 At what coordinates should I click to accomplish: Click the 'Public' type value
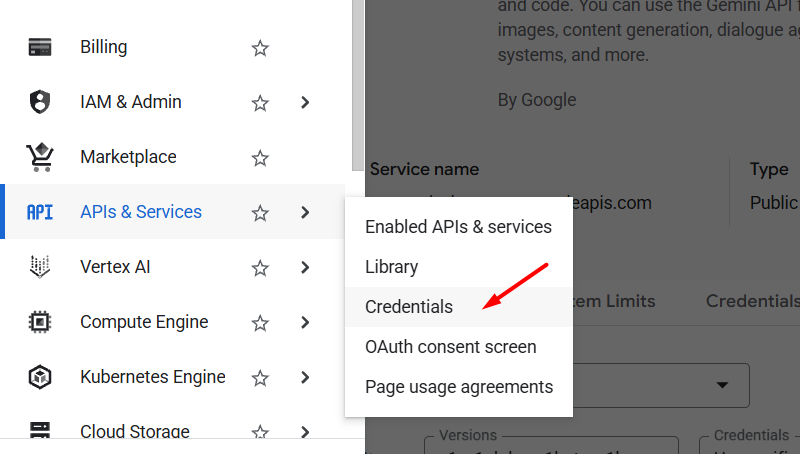click(773, 203)
